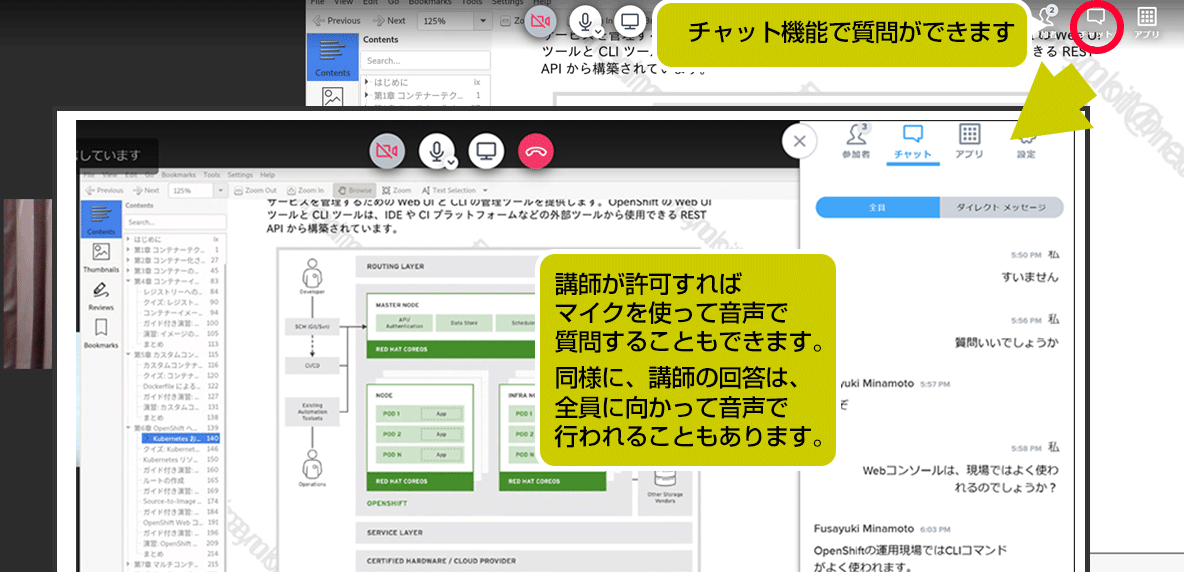Screen dimensions: 1184x572
Task: Click ROUTING LAYER box in the diagram
Action: click(x=523, y=266)
